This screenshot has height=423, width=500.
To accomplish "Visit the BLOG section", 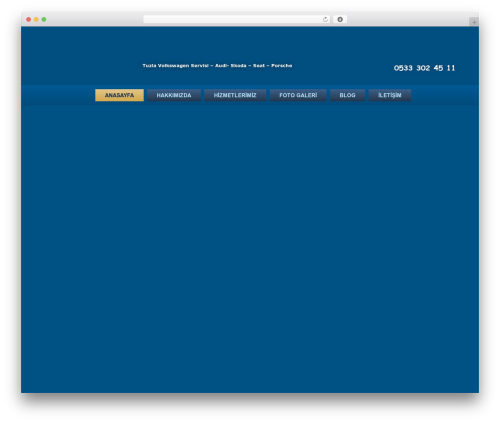I will [x=347, y=95].
